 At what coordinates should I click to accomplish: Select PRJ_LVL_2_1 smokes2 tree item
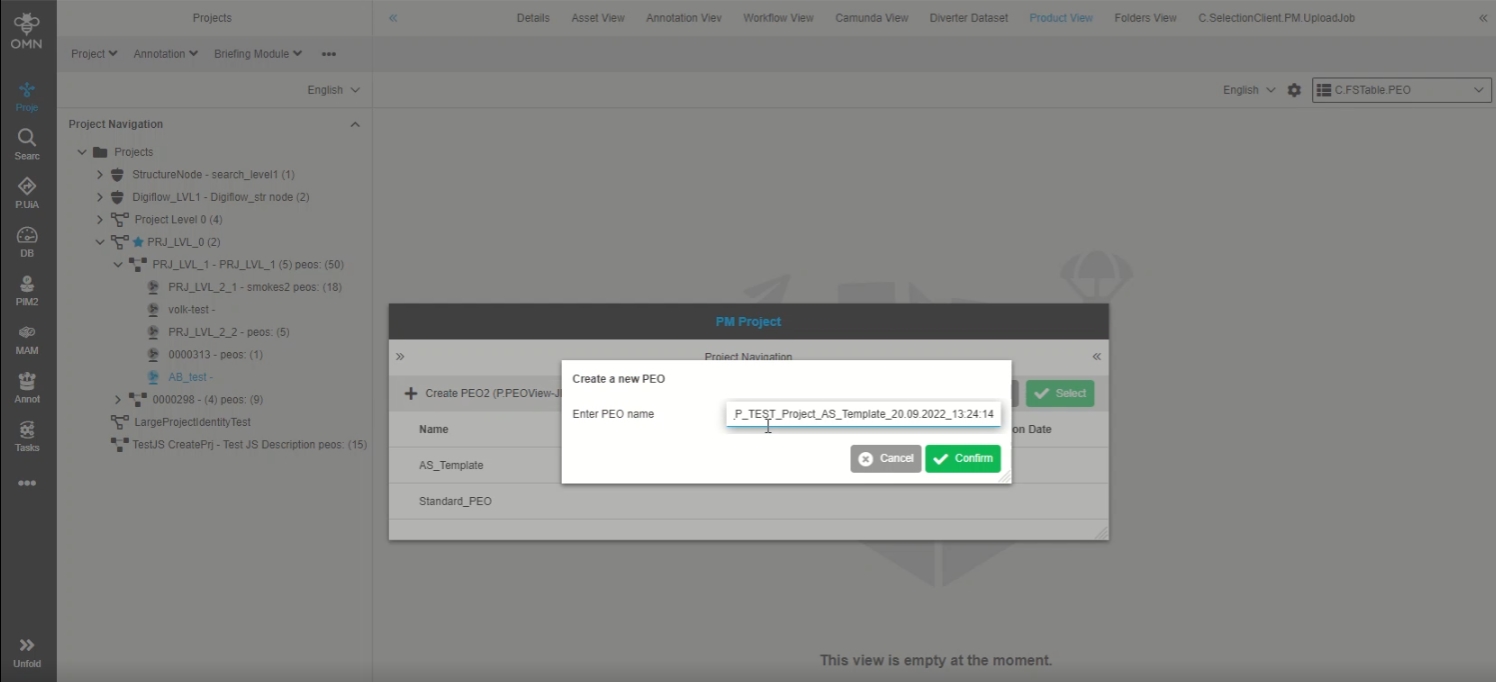click(255, 287)
